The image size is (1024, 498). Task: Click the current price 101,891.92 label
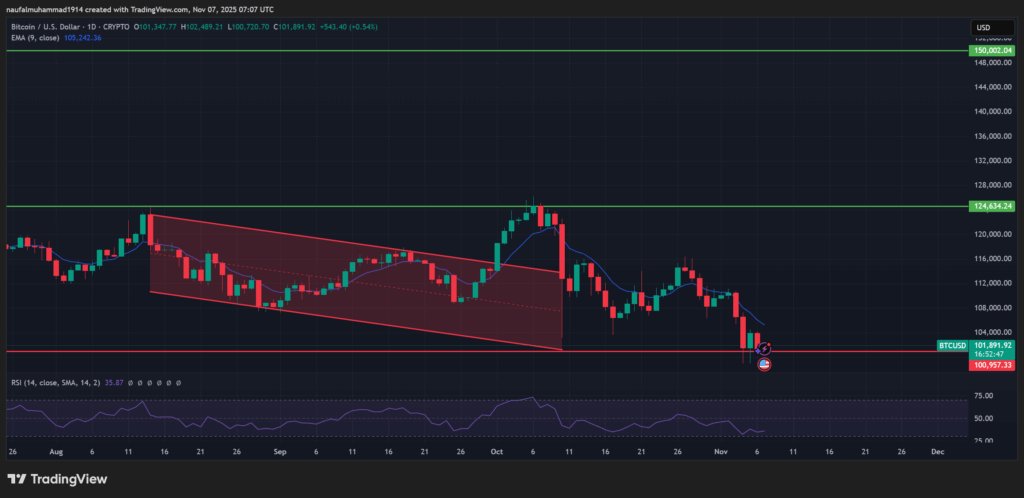pos(993,346)
